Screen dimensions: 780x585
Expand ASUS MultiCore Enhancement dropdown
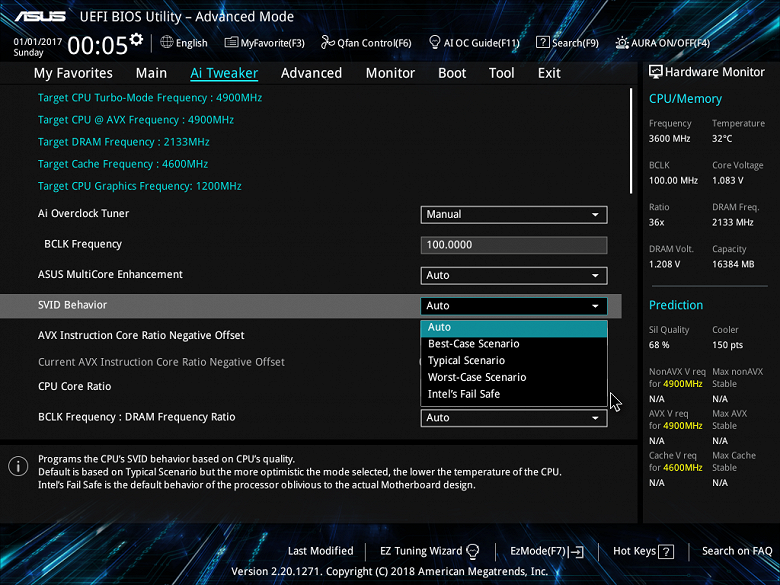coord(514,275)
